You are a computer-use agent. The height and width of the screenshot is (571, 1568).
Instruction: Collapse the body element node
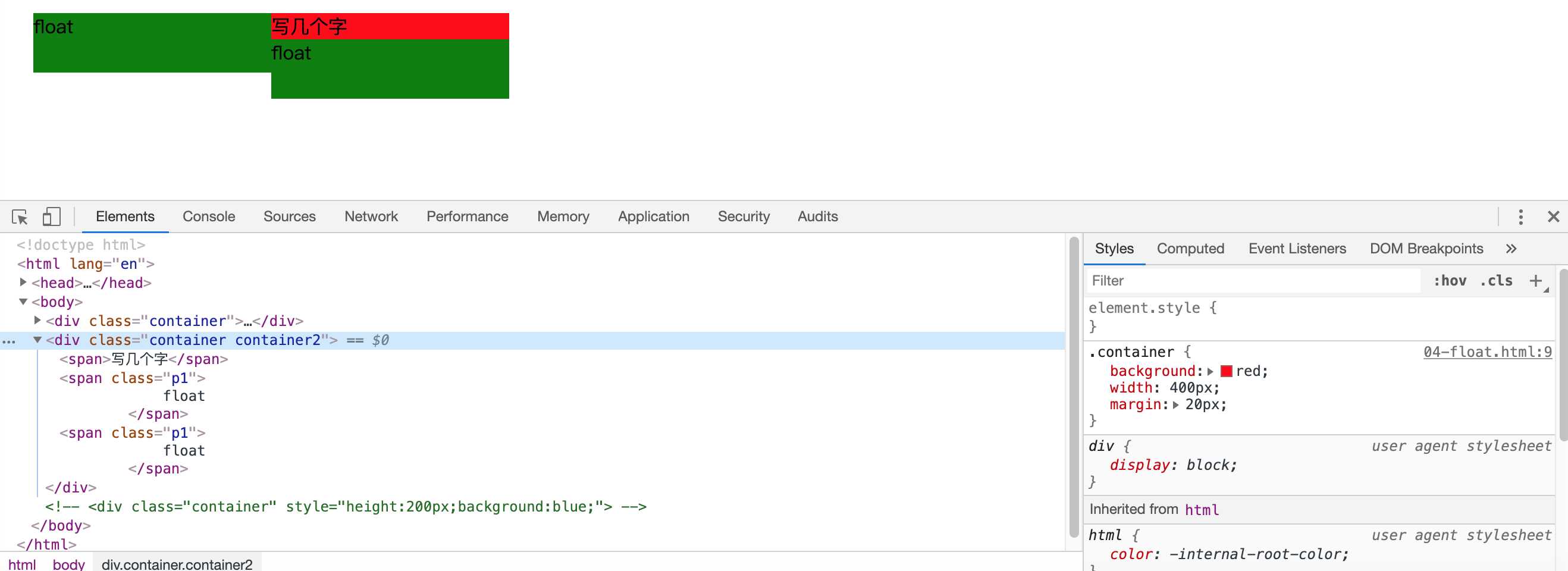(x=23, y=302)
